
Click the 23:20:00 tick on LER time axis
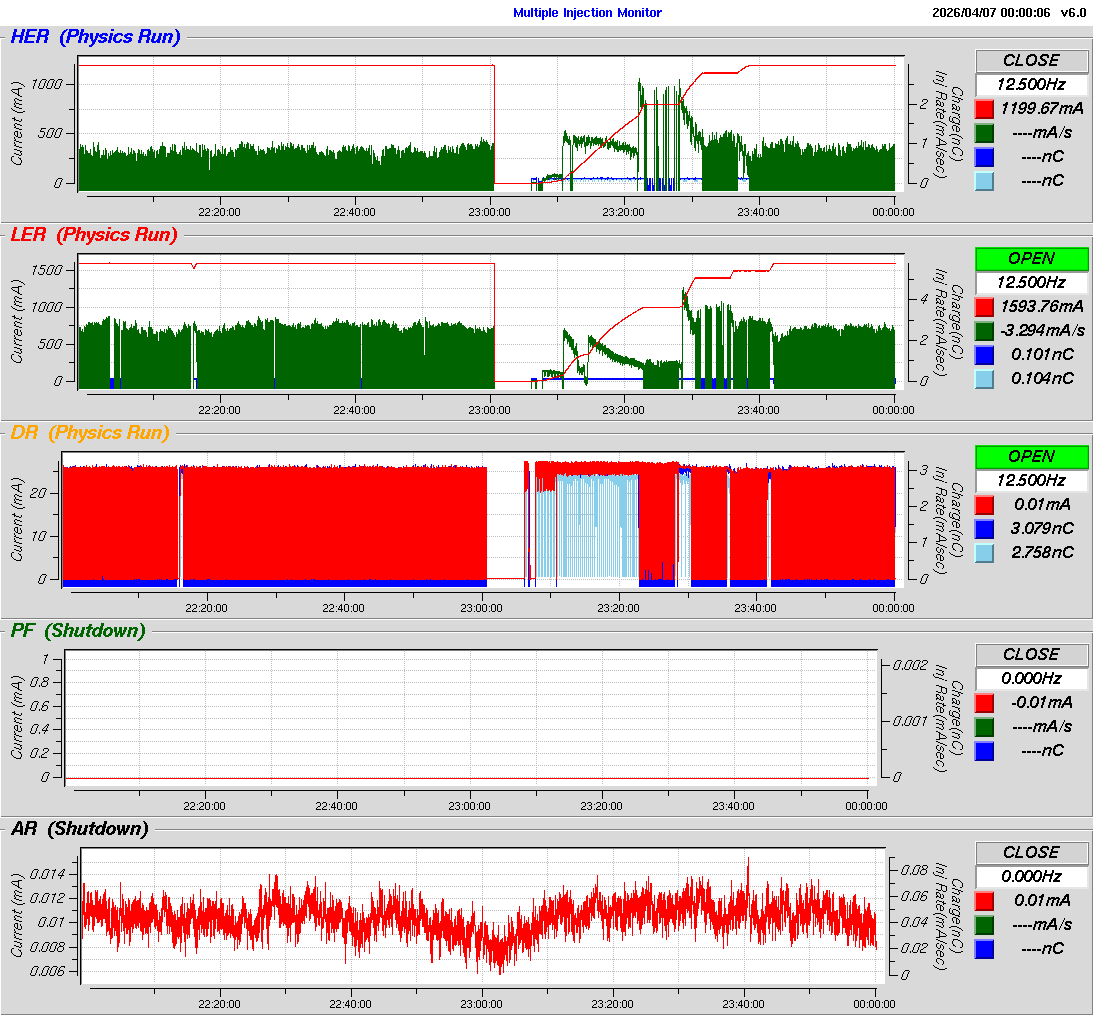click(623, 410)
